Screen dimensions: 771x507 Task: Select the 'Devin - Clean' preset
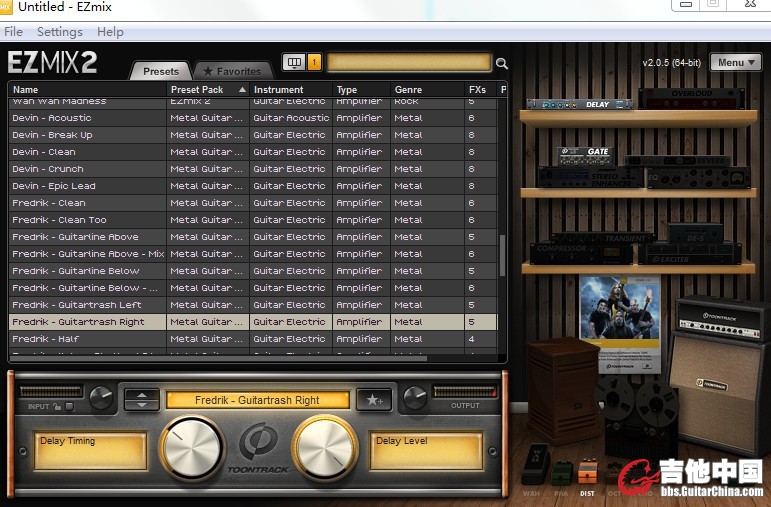(x=253, y=152)
